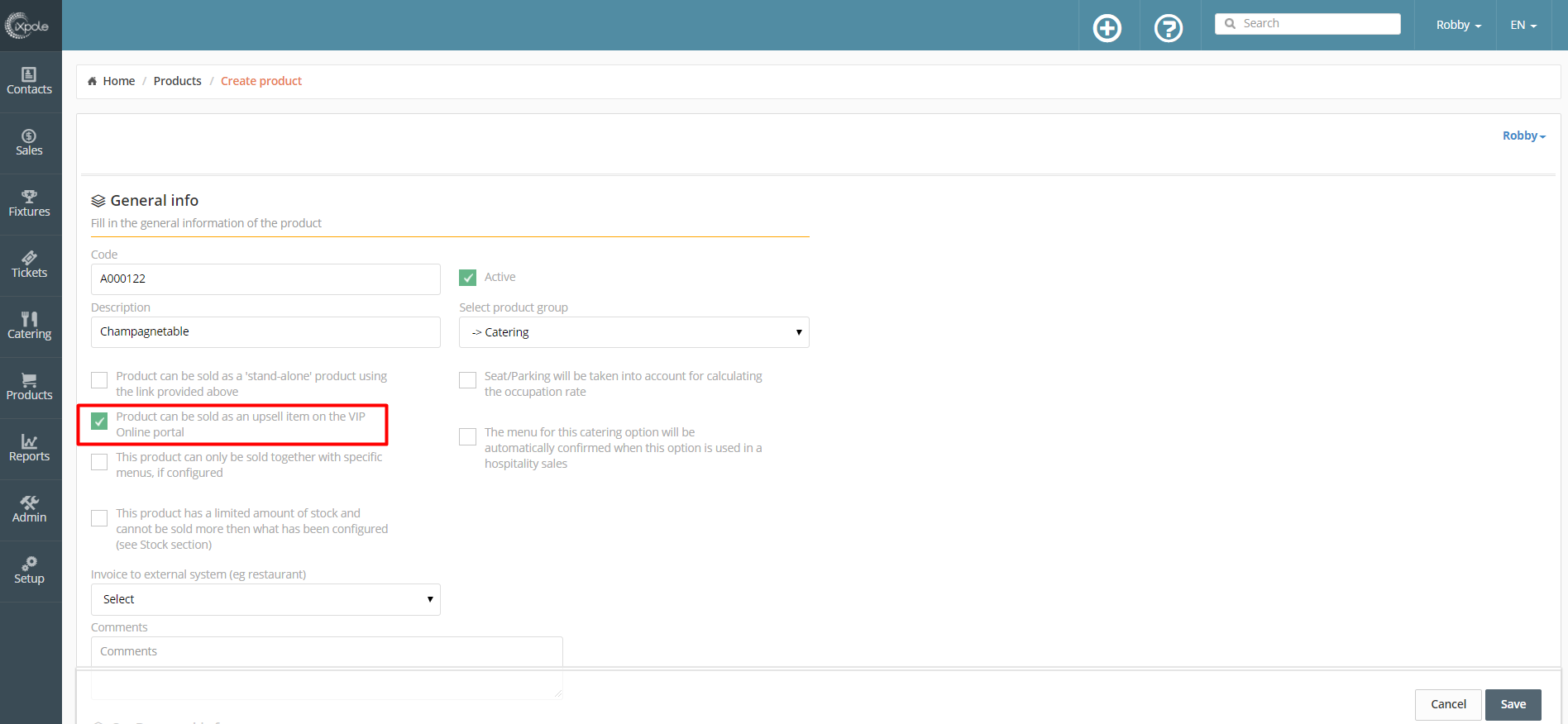Viewport: 1568px width, 724px height.
Task: Open the Select product group dropdown
Action: (x=634, y=332)
